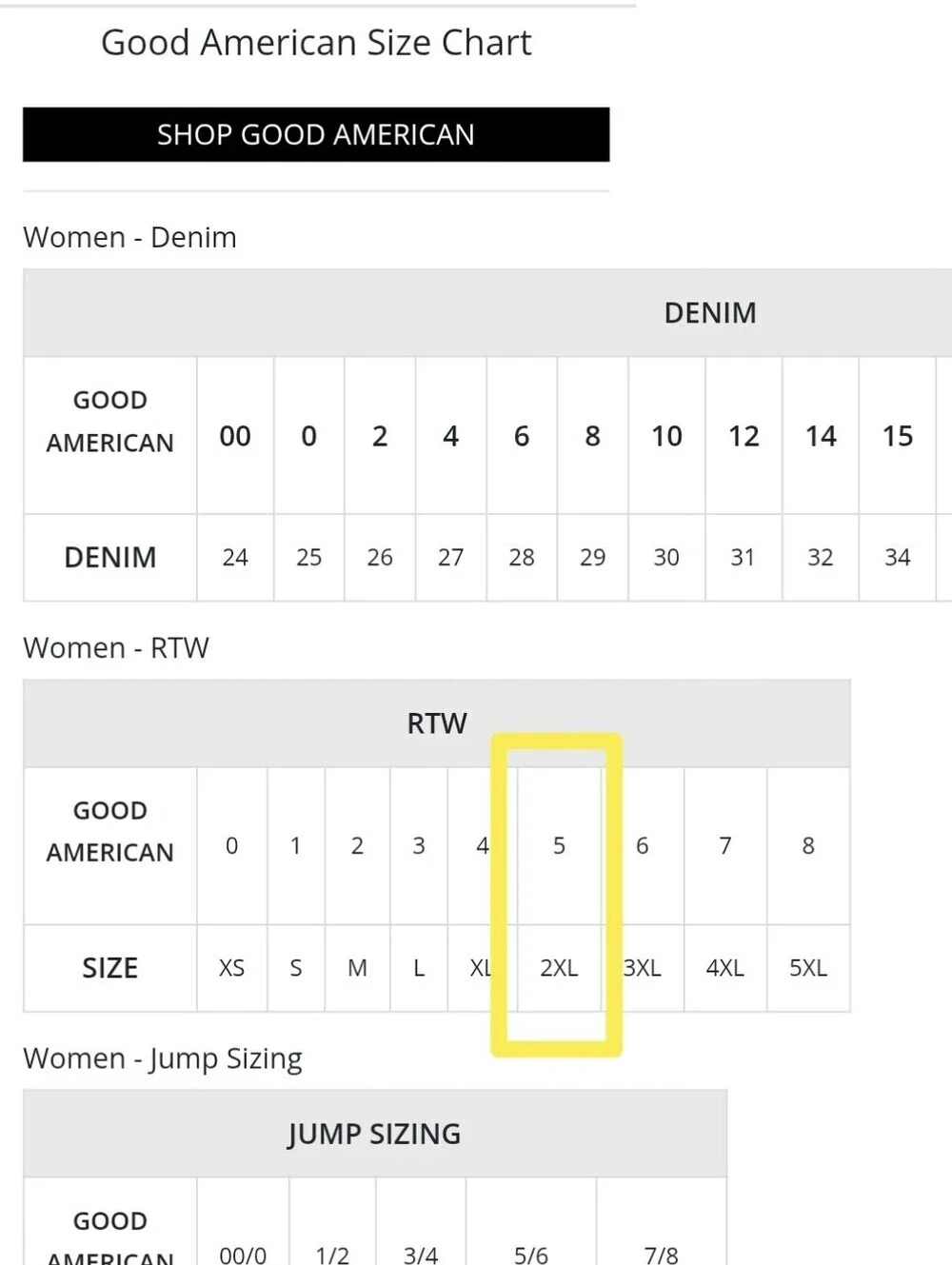The width and height of the screenshot is (952, 1265).
Task: Select RTW size 7 cell
Action: tap(725, 845)
